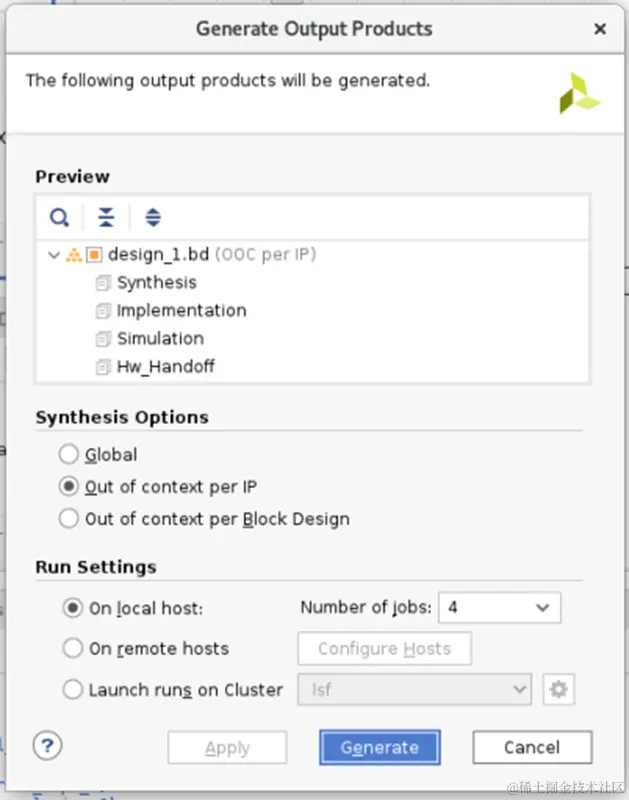Screen dimensions: 629x800
Task: Click the Synthesis output product icon
Action: click(x=103, y=283)
